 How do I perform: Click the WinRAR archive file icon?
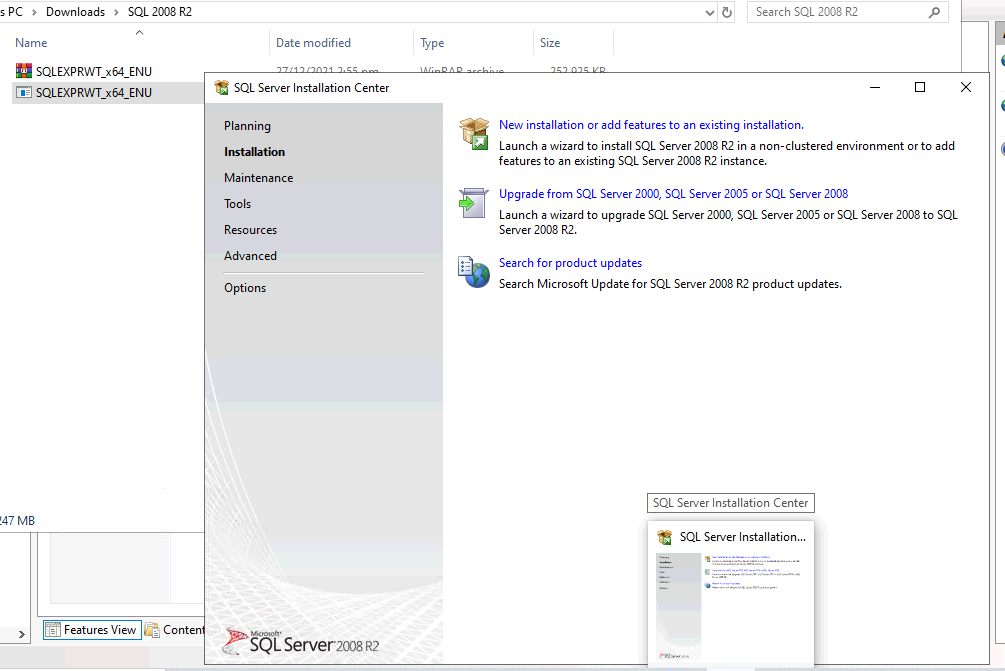tap(24, 70)
